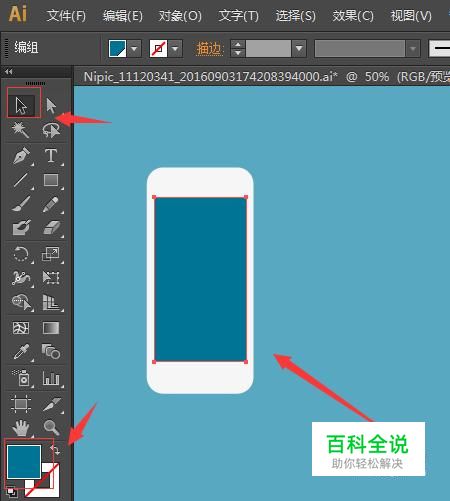Click the Ai application logo

click(18, 14)
